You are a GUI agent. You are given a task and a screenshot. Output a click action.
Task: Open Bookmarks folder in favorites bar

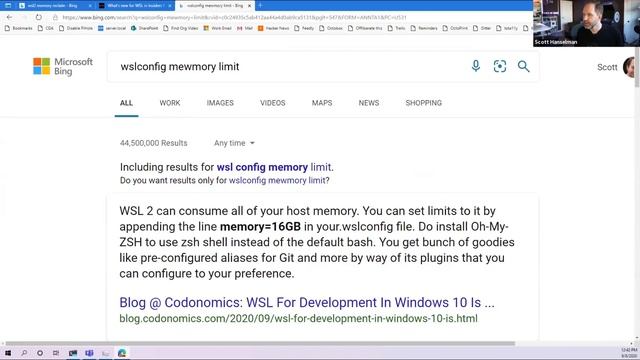point(18,28)
